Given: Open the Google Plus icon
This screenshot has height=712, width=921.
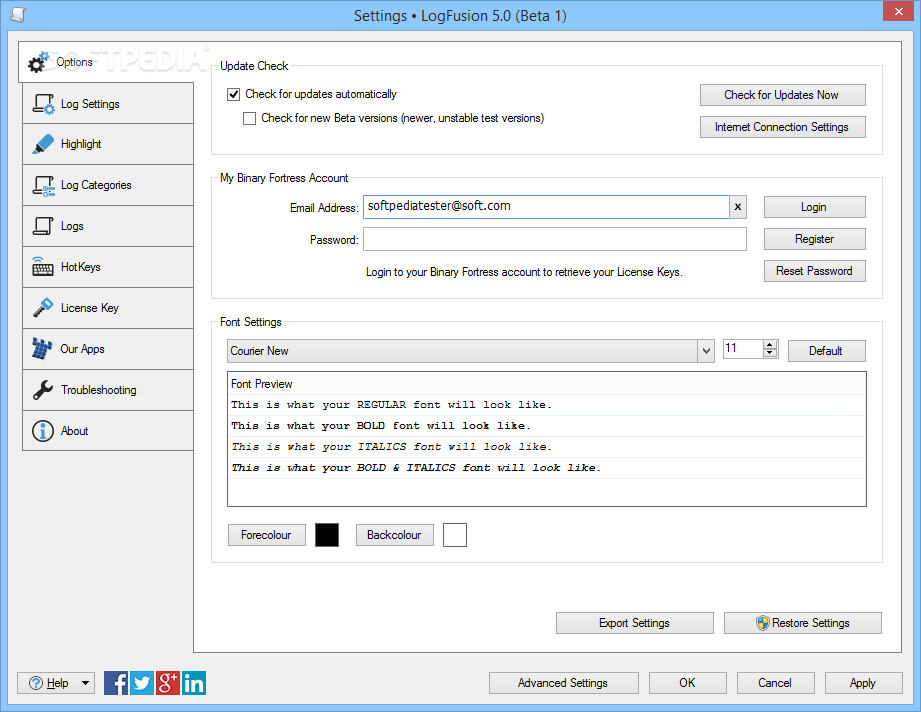Looking at the screenshot, I should tap(167, 683).
